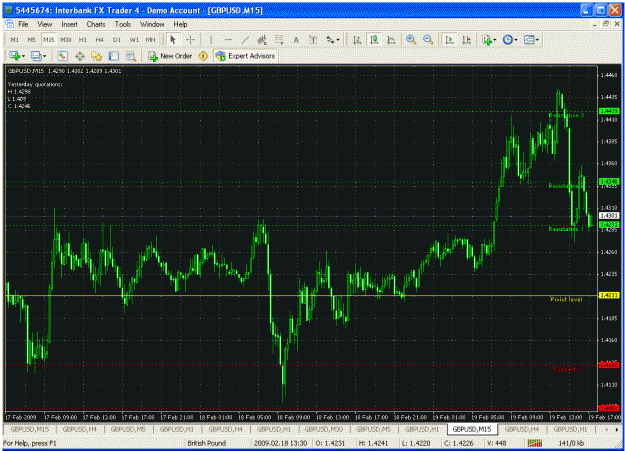Activate the crosshair tool
Image resolution: width=625 pixels, height=451 pixels.
click(191, 40)
